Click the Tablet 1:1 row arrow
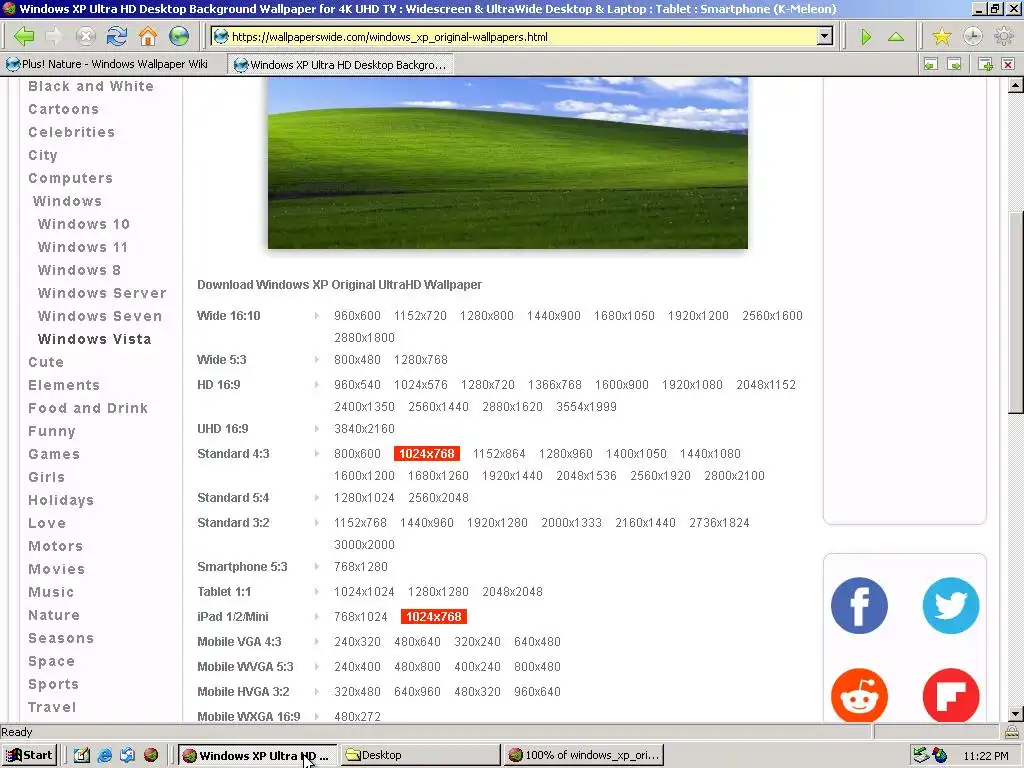The height and width of the screenshot is (768, 1024). (317, 592)
